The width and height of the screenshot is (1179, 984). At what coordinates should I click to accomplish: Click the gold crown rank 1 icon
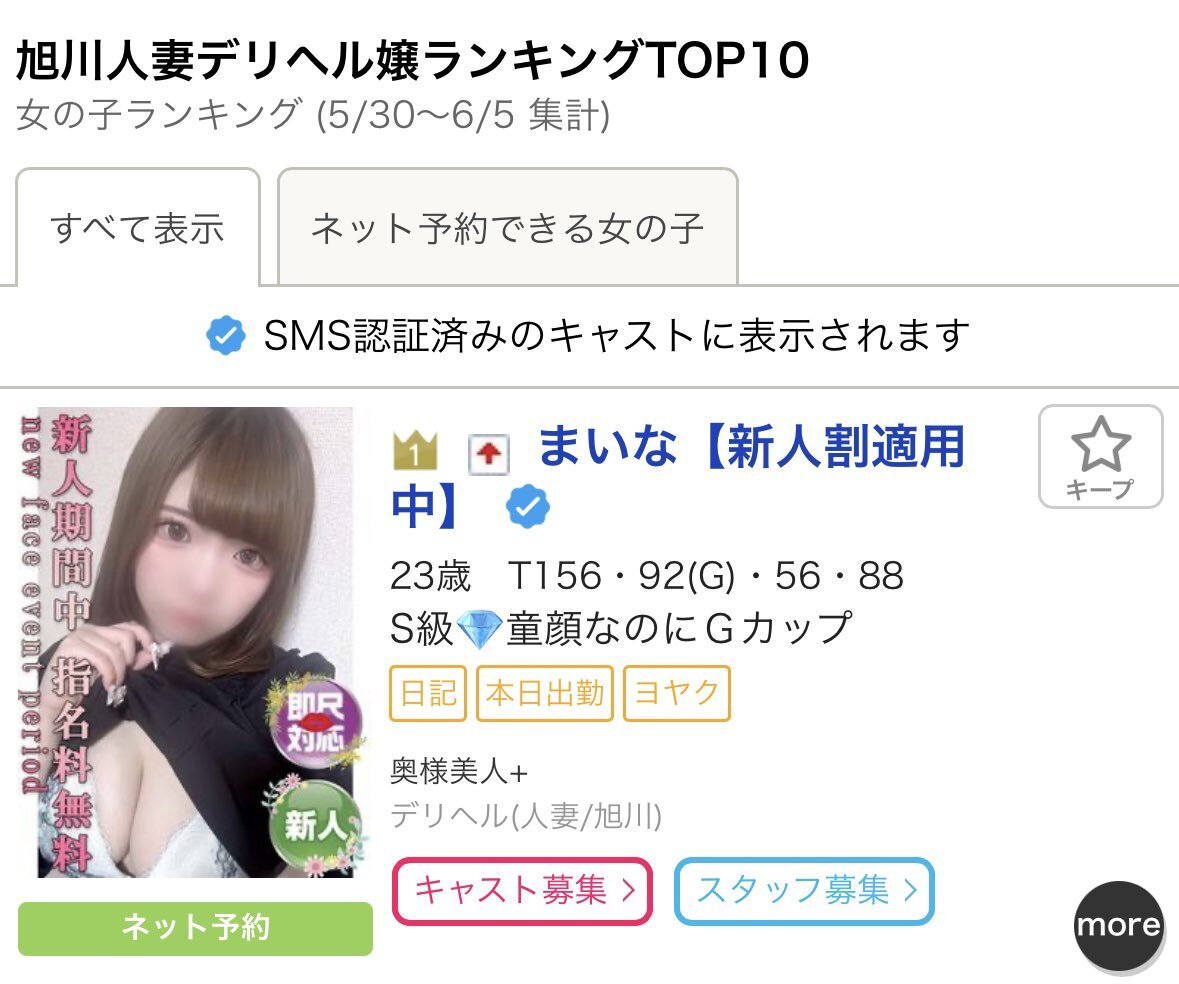[414, 450]
